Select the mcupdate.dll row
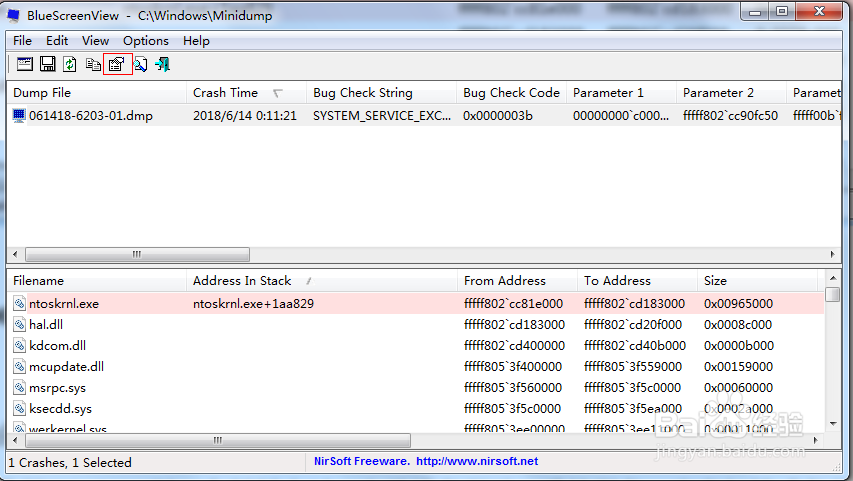Screen dimensions: 853x481 (416, 366)
